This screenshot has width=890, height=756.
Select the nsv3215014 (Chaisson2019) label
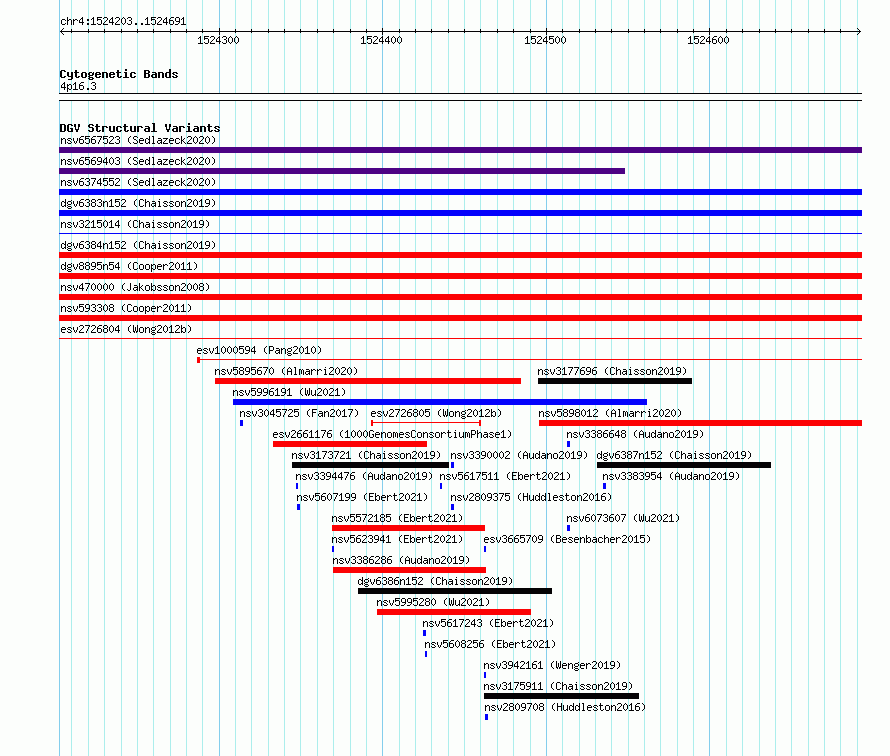pyautogui.click(x=135, y=224)
